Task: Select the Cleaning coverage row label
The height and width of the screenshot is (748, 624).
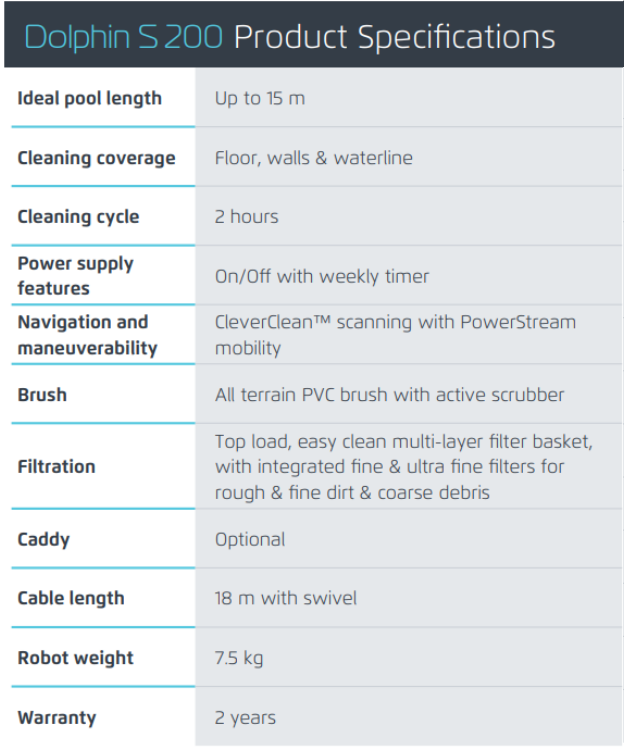Action: pyautogui.click(x=96, y=158)
